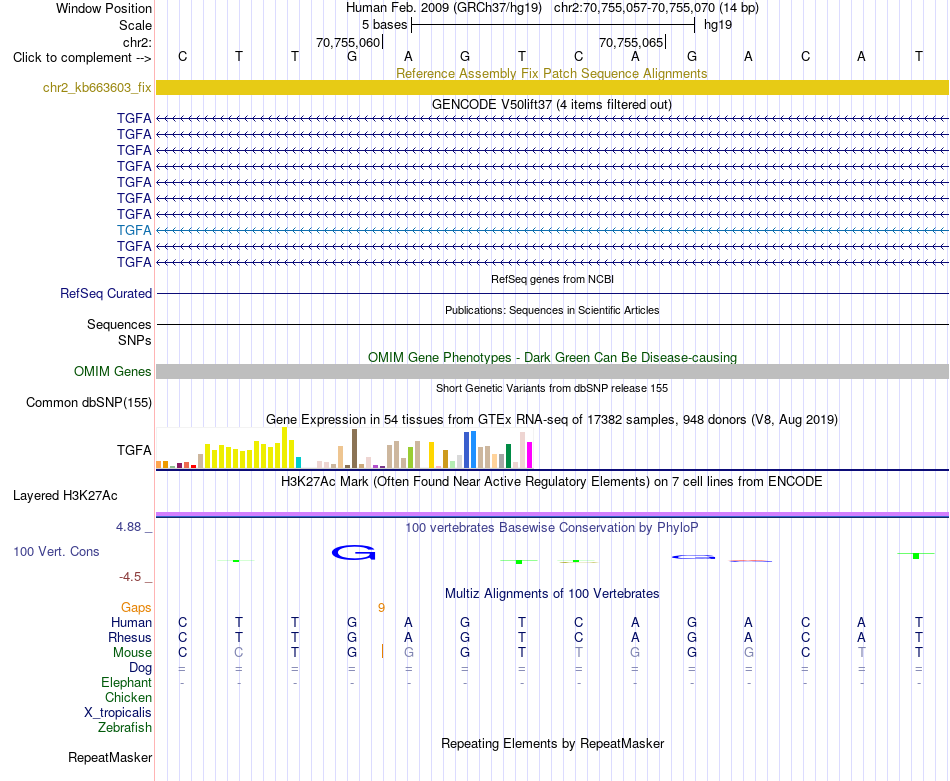
Task: Click the RepeatMasker track label
Action: pos(110,757)
